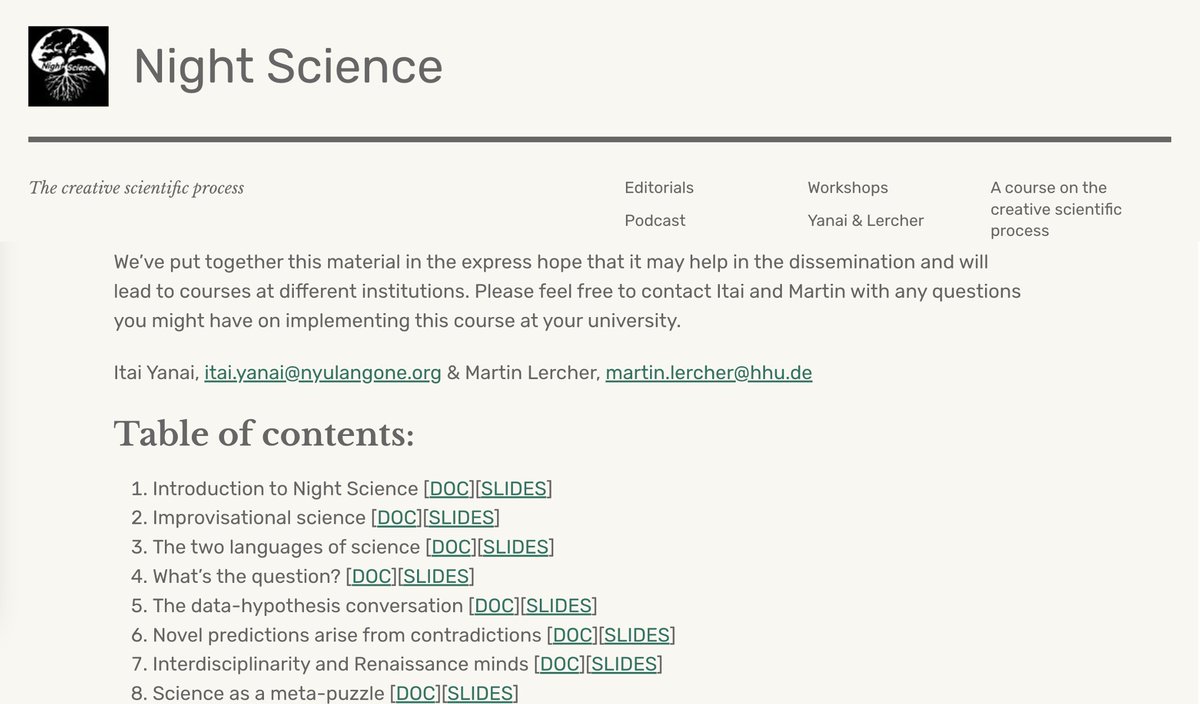
Task: Open SLIDES for Interdisciplinarity and Renaissance minds
Action: [624, 664]
